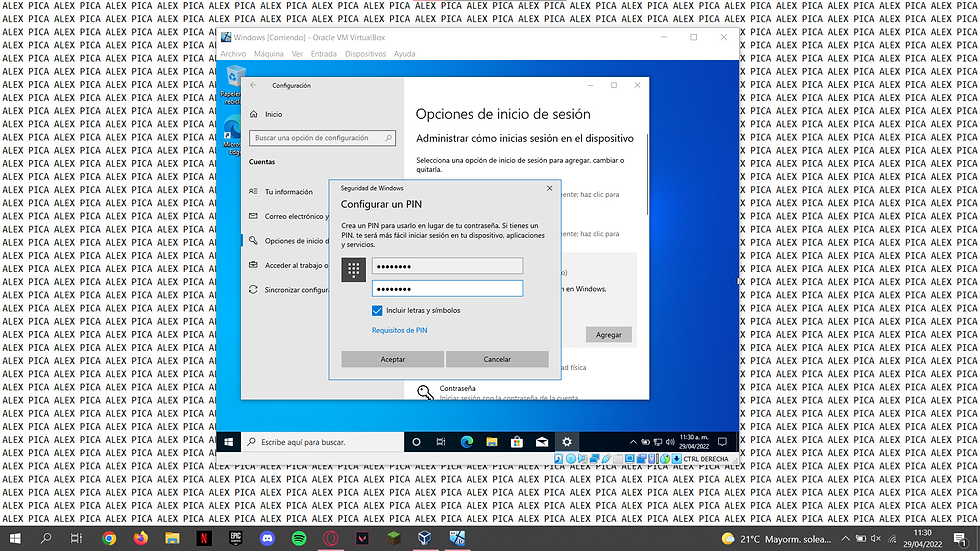Open Minecraft from host taskbar
This screenshot has height=551, width=980.
pyautogui.click(x=394, y=539)
